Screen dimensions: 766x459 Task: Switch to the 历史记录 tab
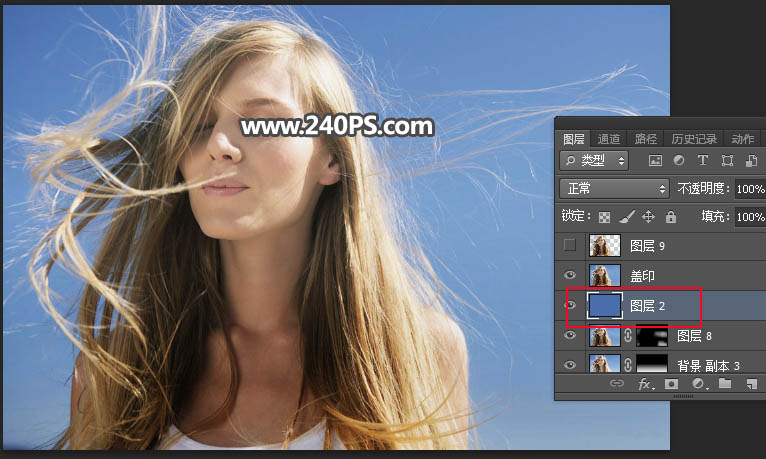694,139
